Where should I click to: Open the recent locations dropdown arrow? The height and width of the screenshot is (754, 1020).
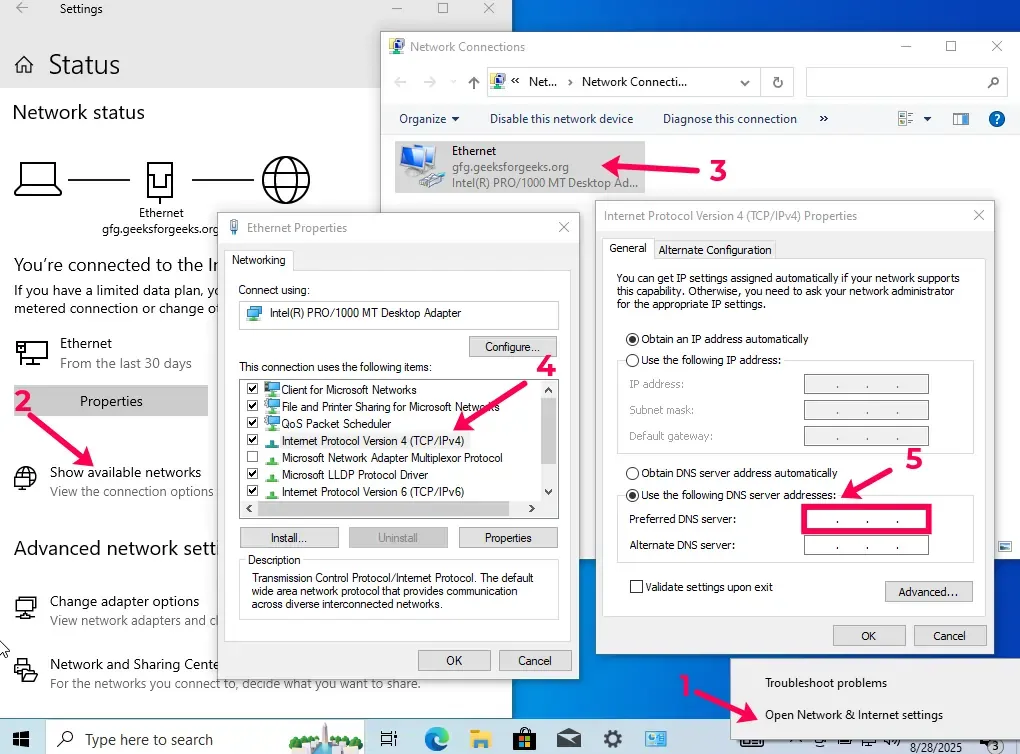pos(453,83)
